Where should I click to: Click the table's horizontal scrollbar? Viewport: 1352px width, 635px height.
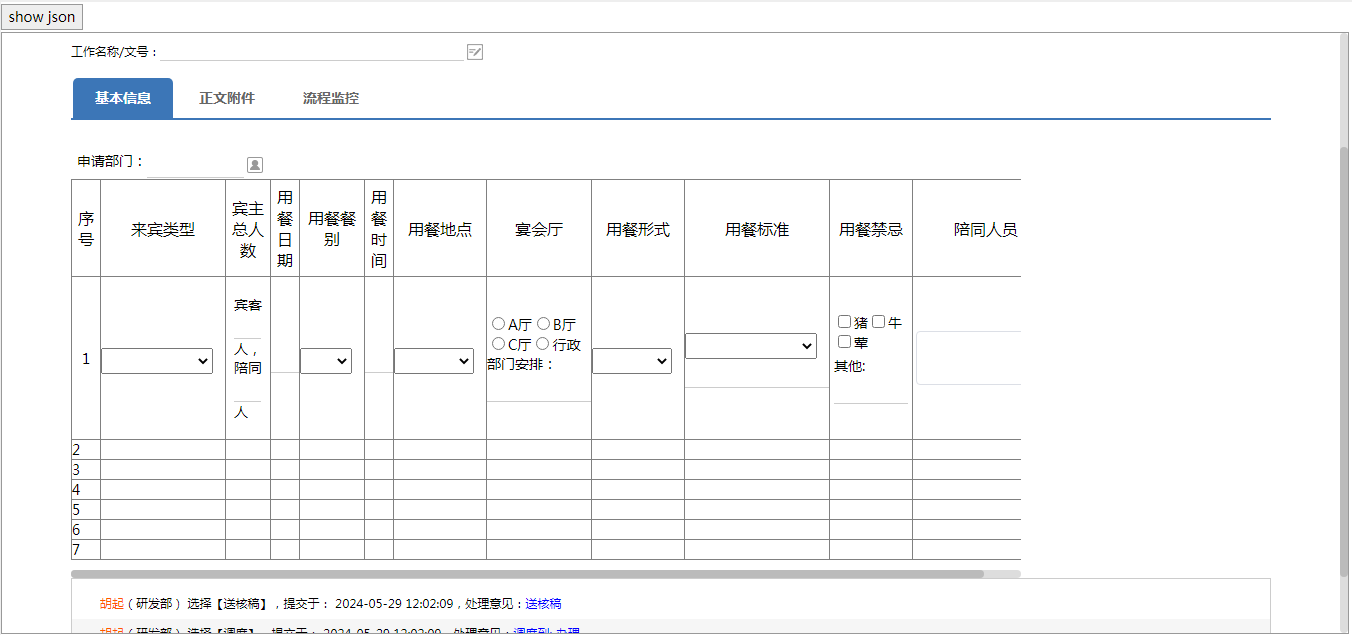(527, 574)
